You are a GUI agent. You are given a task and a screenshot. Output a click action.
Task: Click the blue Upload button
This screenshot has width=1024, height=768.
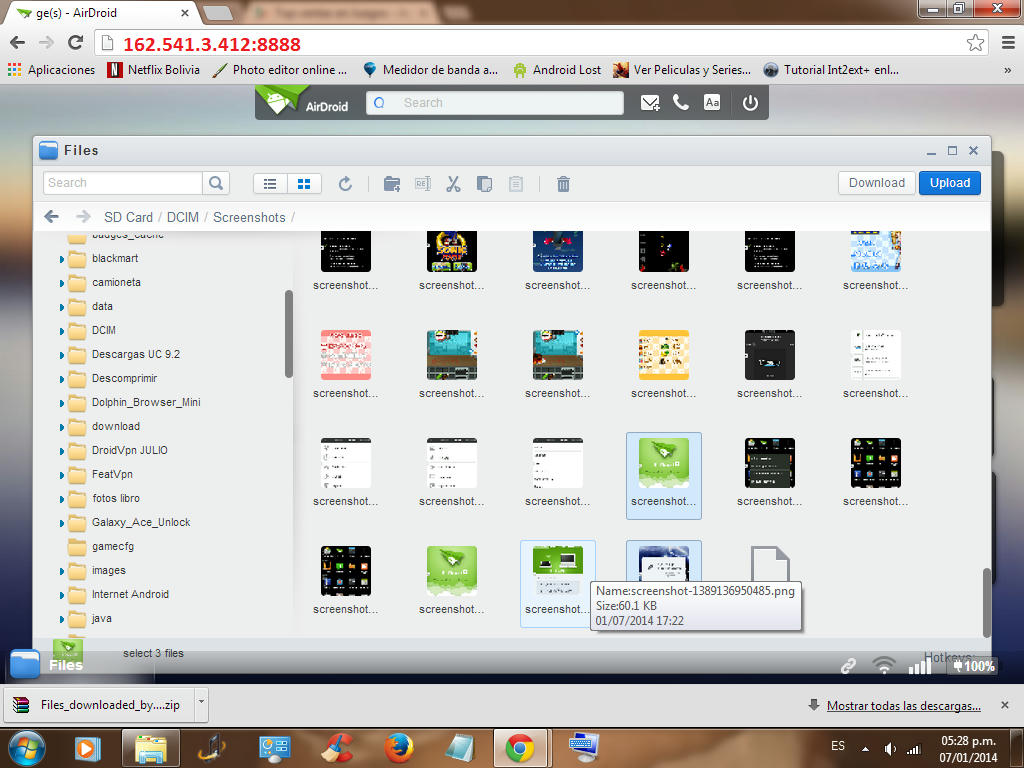coord(949,183)
